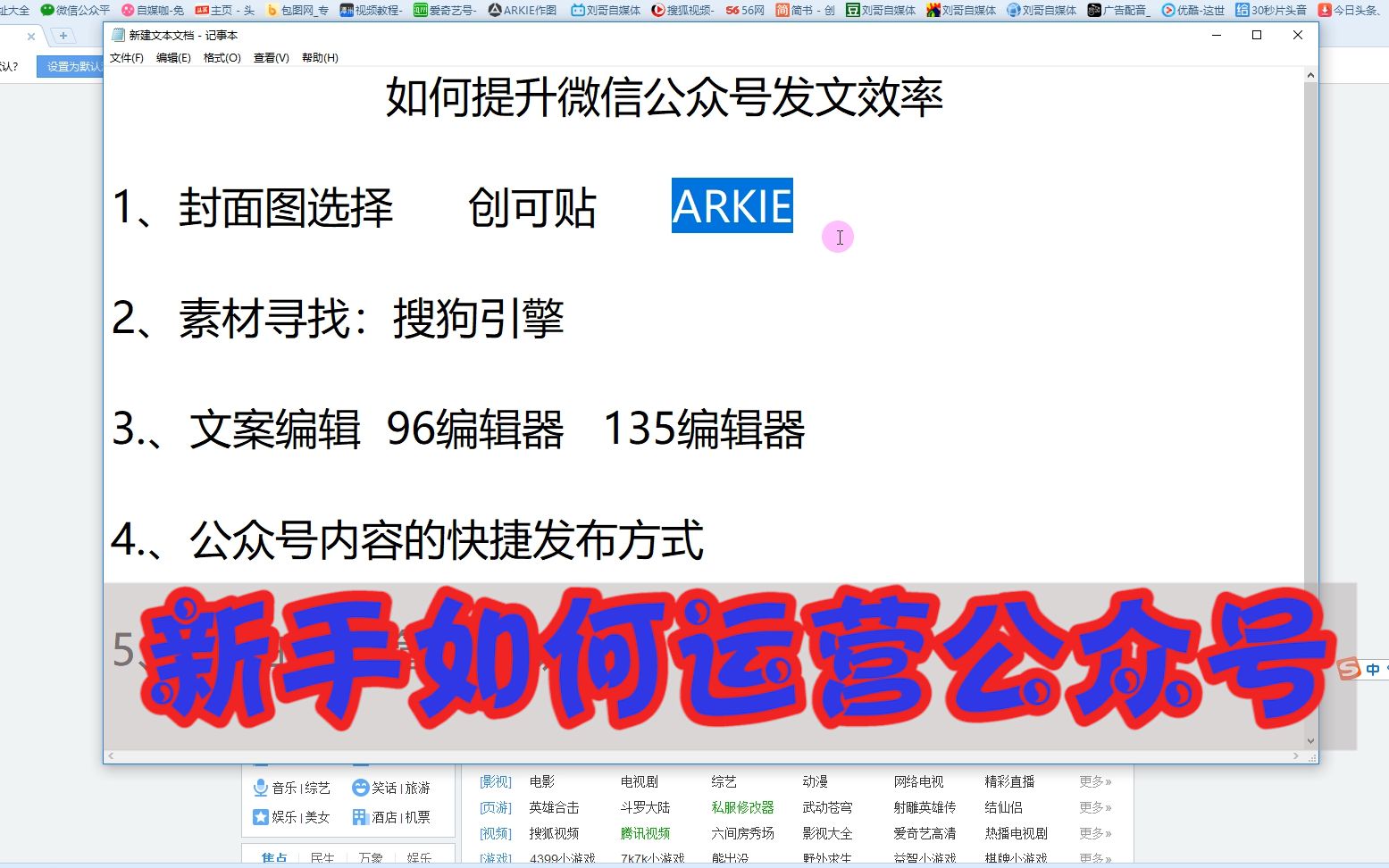Toggle the 中 Chinese input mode indicator
Image resolution: width=1389 pixels, height=868 pixels.
pyautogui.click(x=1373, y=669)
